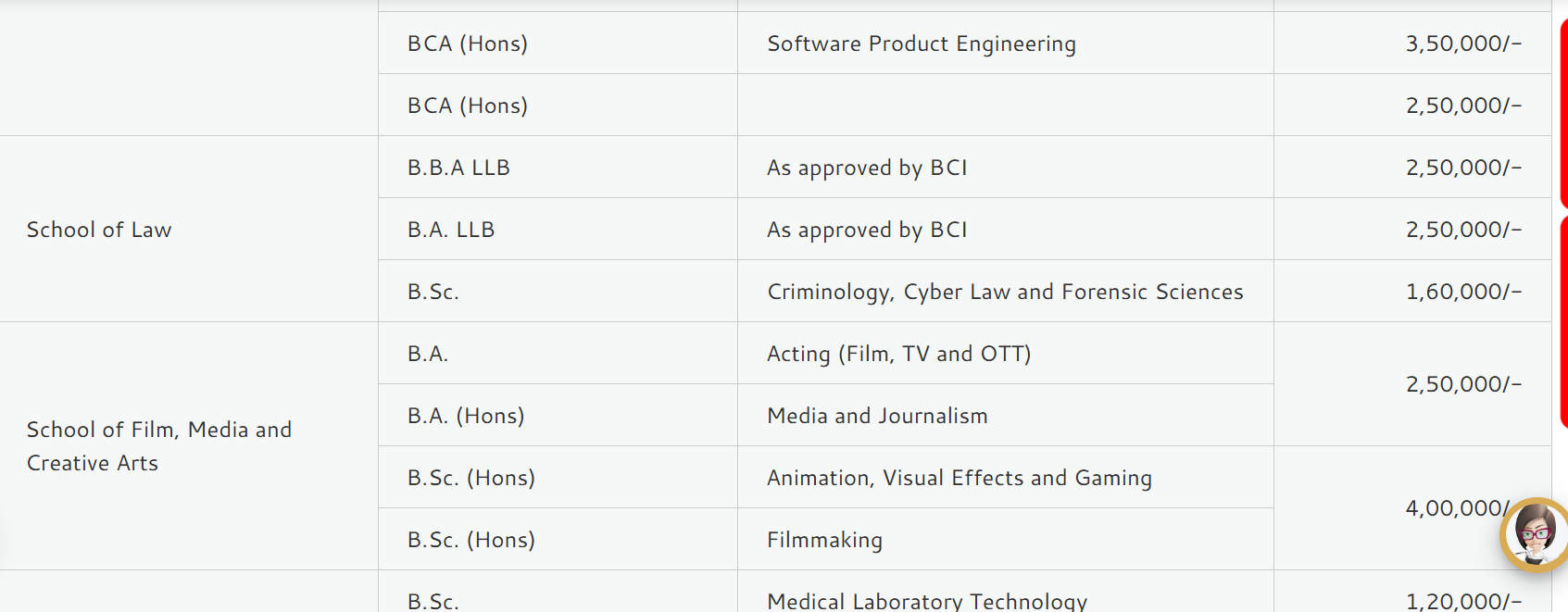Click the School of Film, Media and Creative Arts cell

point(159,445)
